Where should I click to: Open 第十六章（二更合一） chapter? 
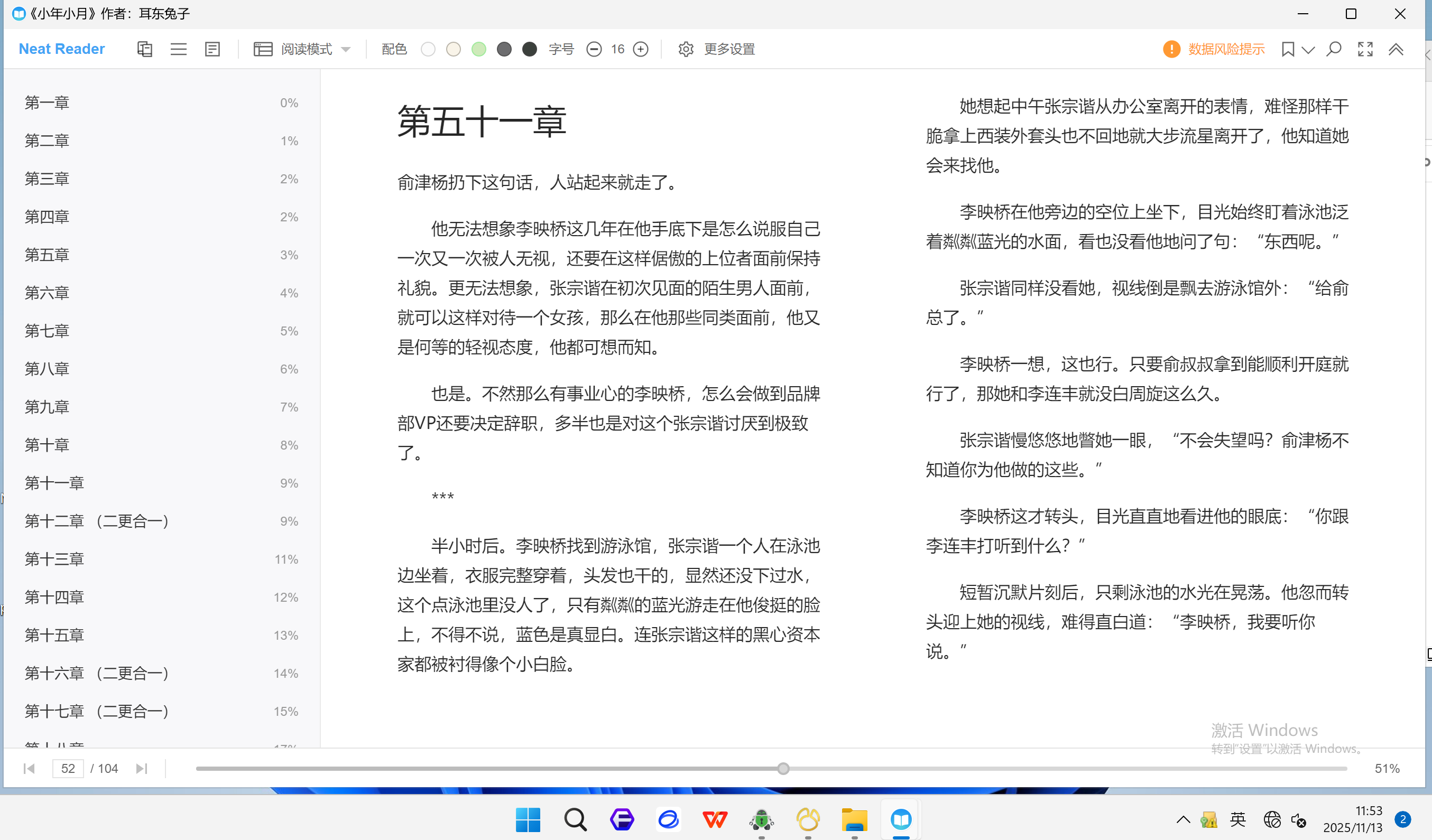point(97,674)
